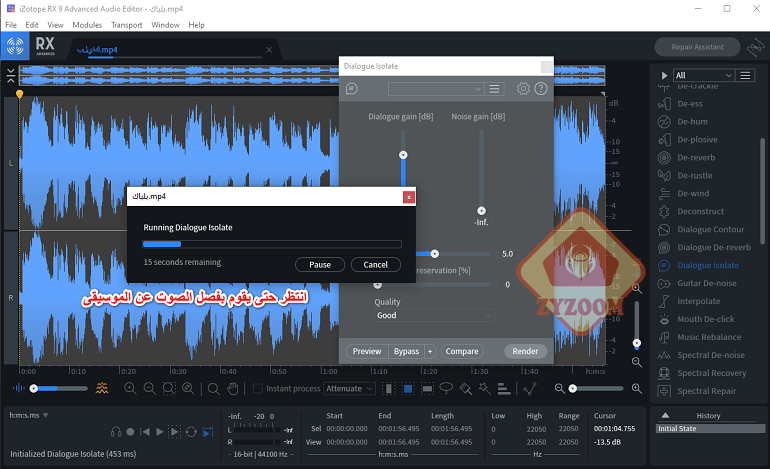Viewport: 770px width, 469px height.
Task: Select the De-ess module icon
Action: tap(664, 104)
